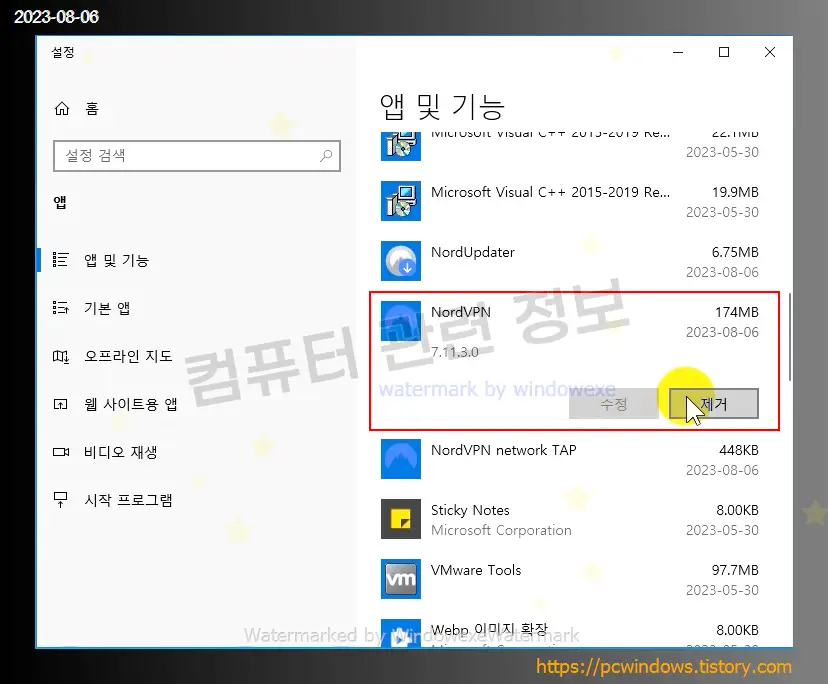Minimize the 설정 window
The width and height of the screenshot is (828, 684).
[678, 52]
